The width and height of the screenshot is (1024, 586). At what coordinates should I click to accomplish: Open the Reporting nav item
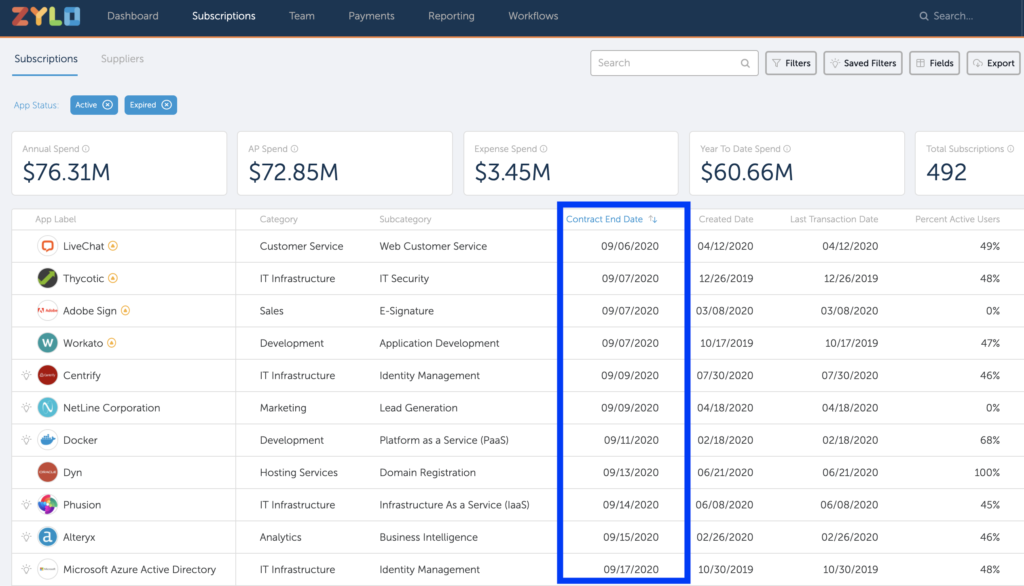[451, 16]
